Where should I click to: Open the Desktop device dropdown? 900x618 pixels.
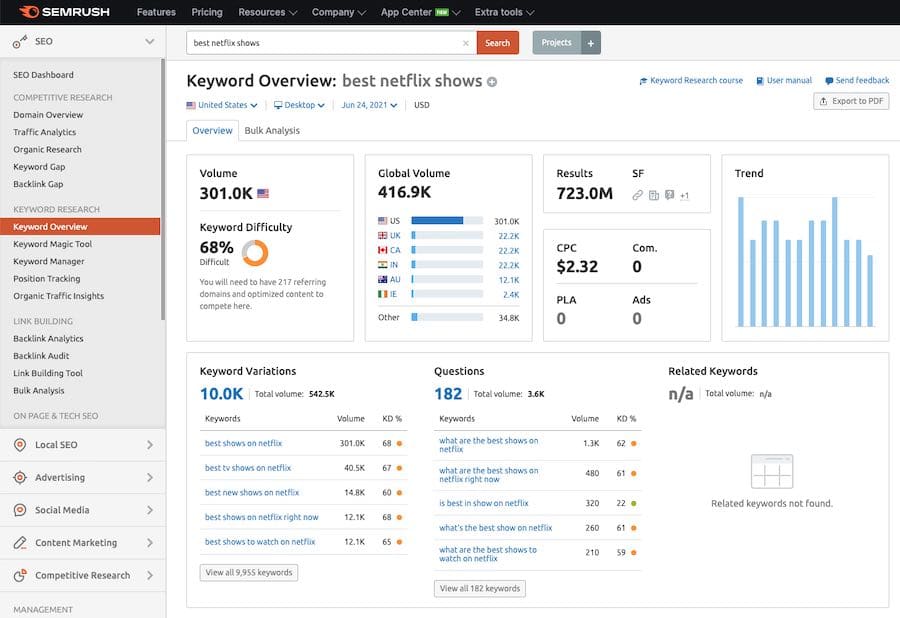[x=299, y=105]
